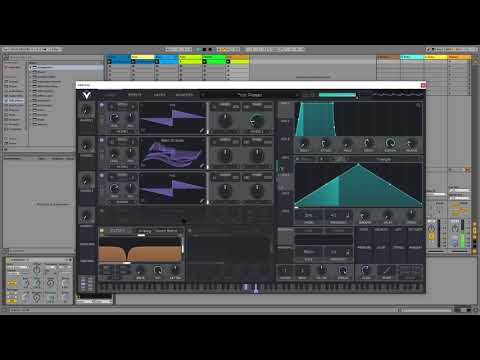Select the LFO 3 modulation source
Viewport: 480px width, 360px height.
click(285, 199)
